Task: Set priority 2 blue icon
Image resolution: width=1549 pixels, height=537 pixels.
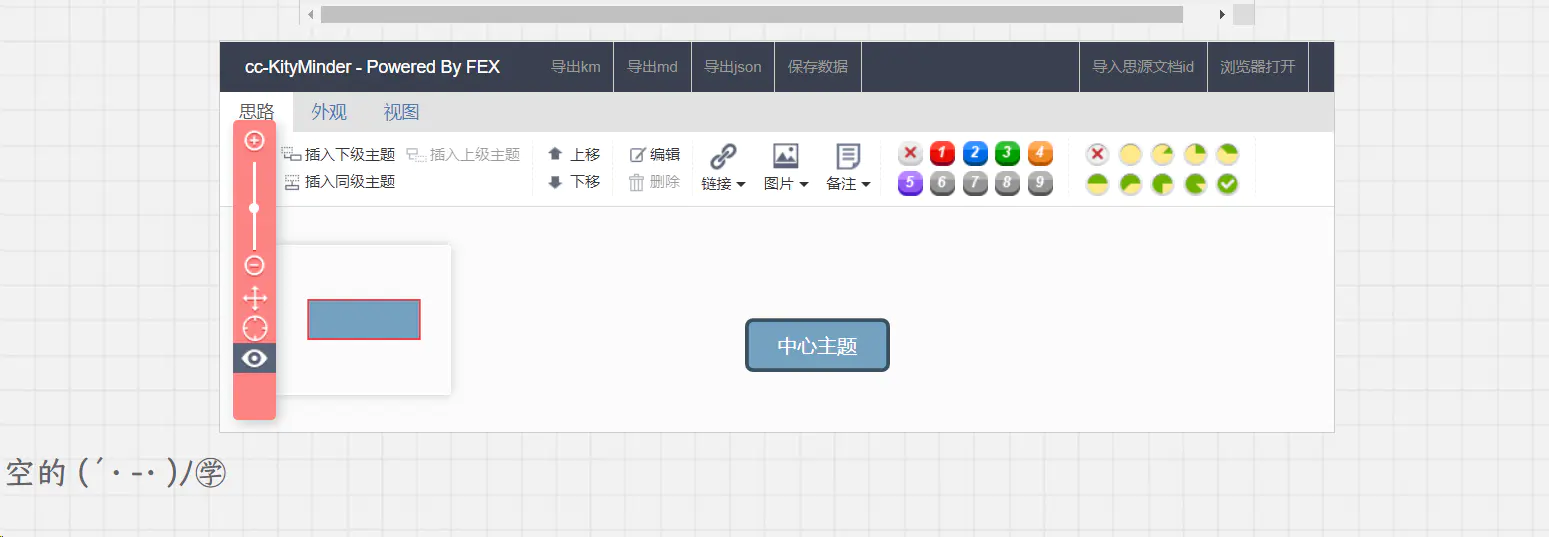Action: (x=975, y=154)
